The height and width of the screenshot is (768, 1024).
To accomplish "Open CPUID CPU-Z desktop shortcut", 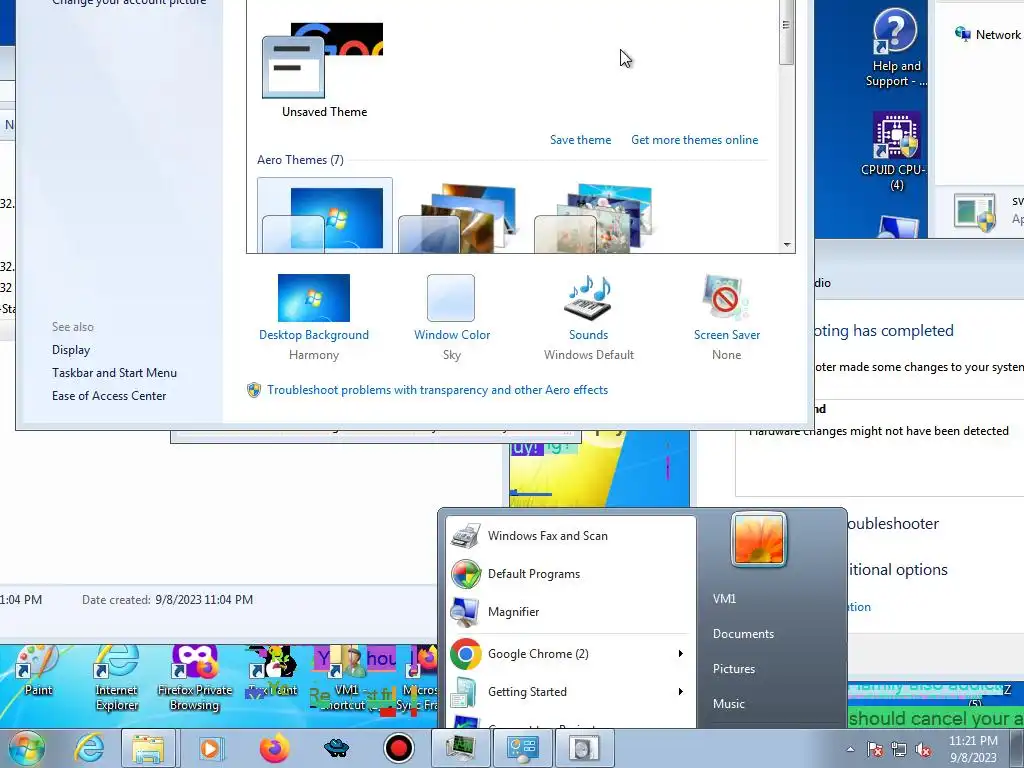I will point(896,152).
